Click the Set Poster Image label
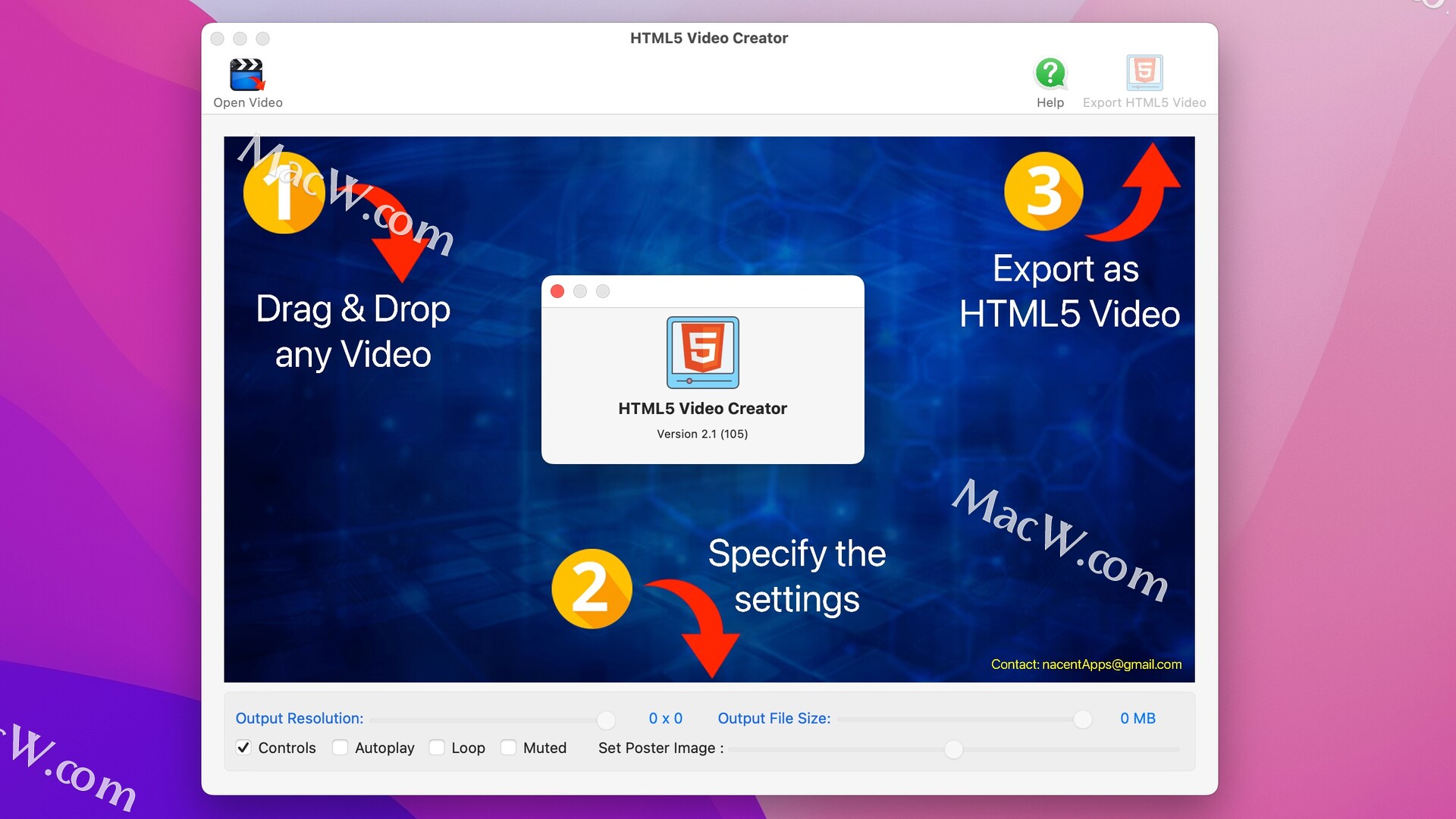The image size is (1456, 819). pyautogui.click(x=661, y=748)
